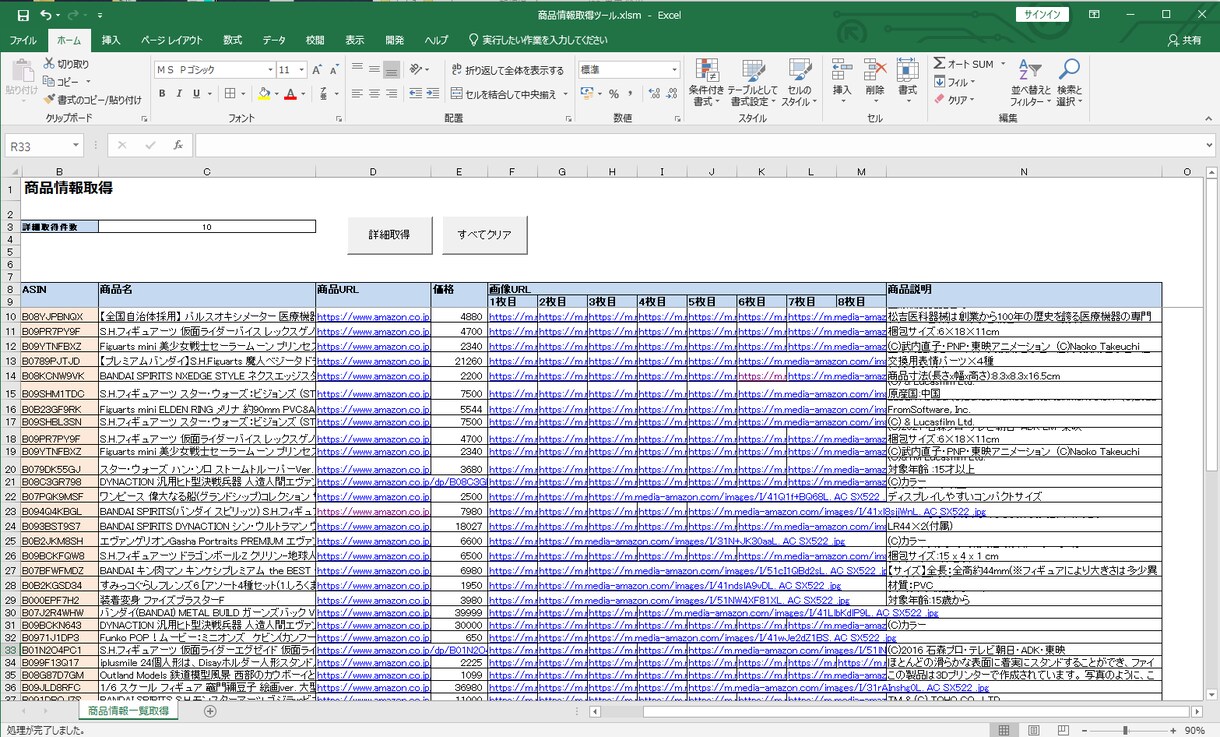Image resolution: width=1220 pixels, height=737 pixels.
Task: Open the ファイル (File) tab
Action: click(23, 40)
